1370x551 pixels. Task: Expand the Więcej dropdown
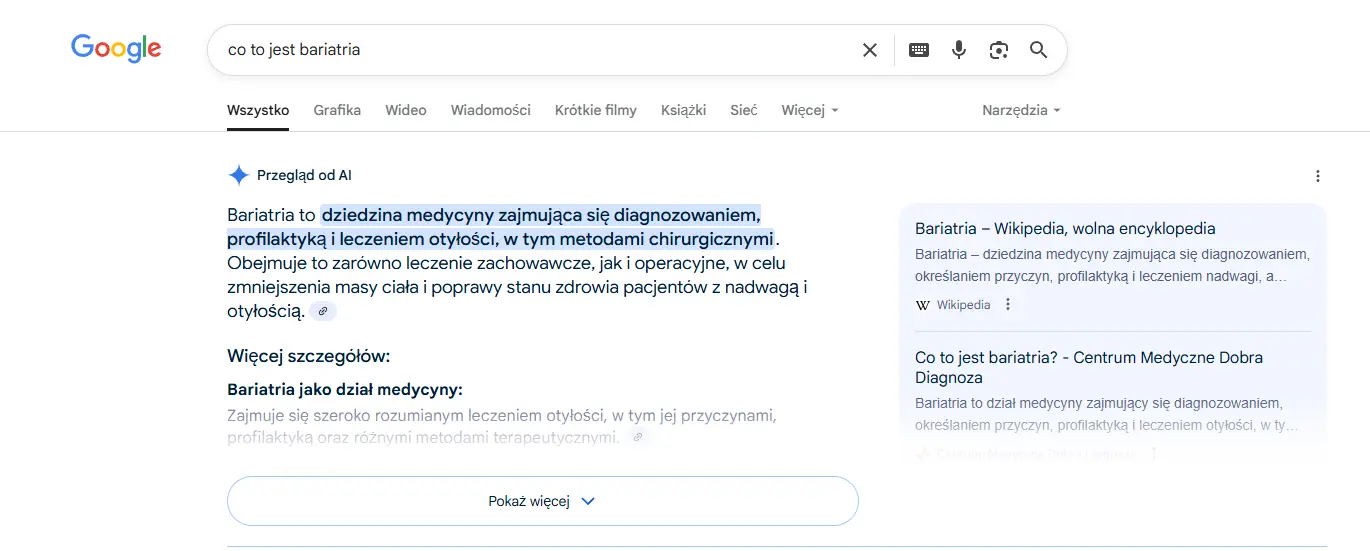(810, 110)
